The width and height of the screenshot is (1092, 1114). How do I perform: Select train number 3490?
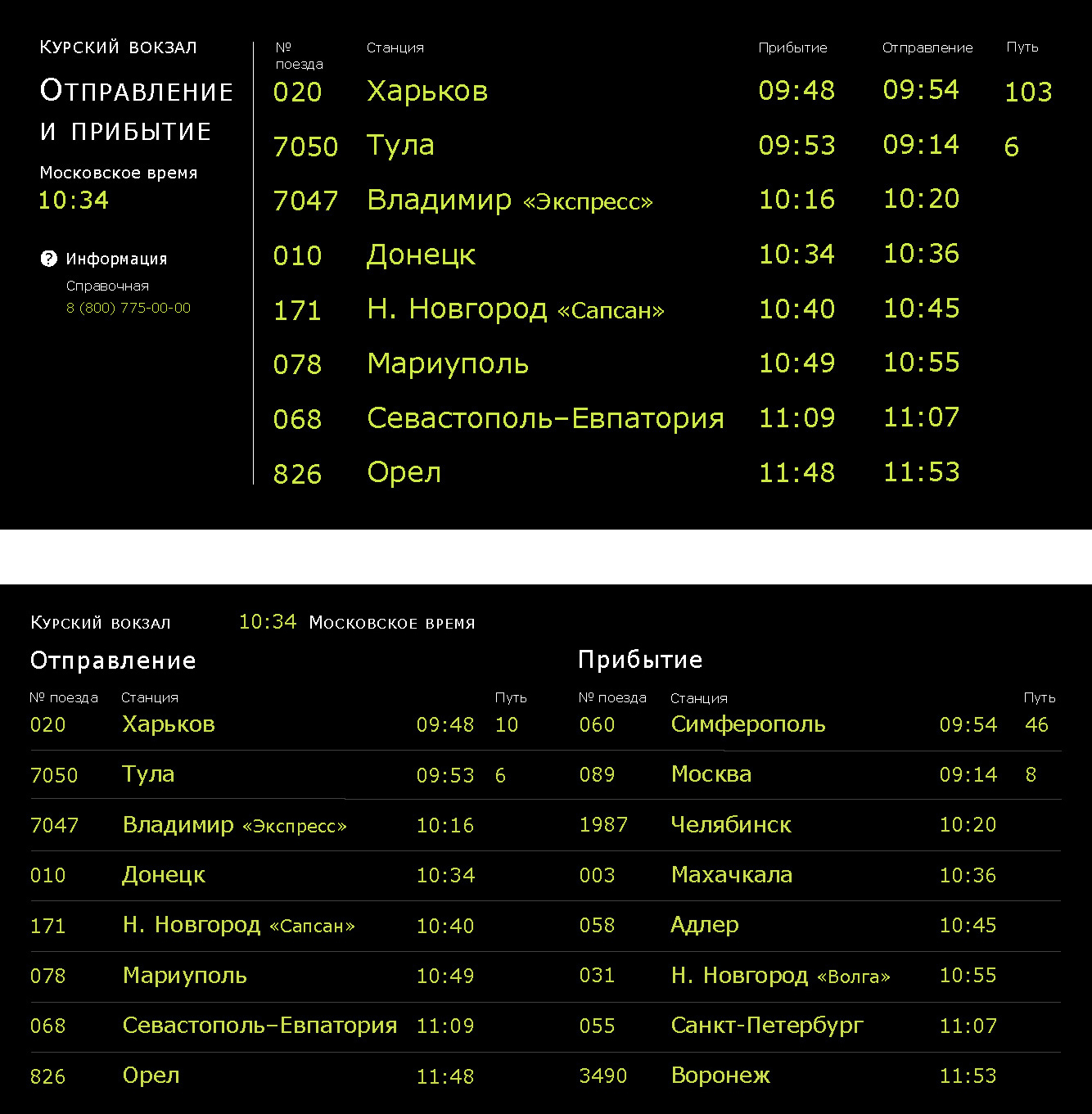coord(602,1076)
